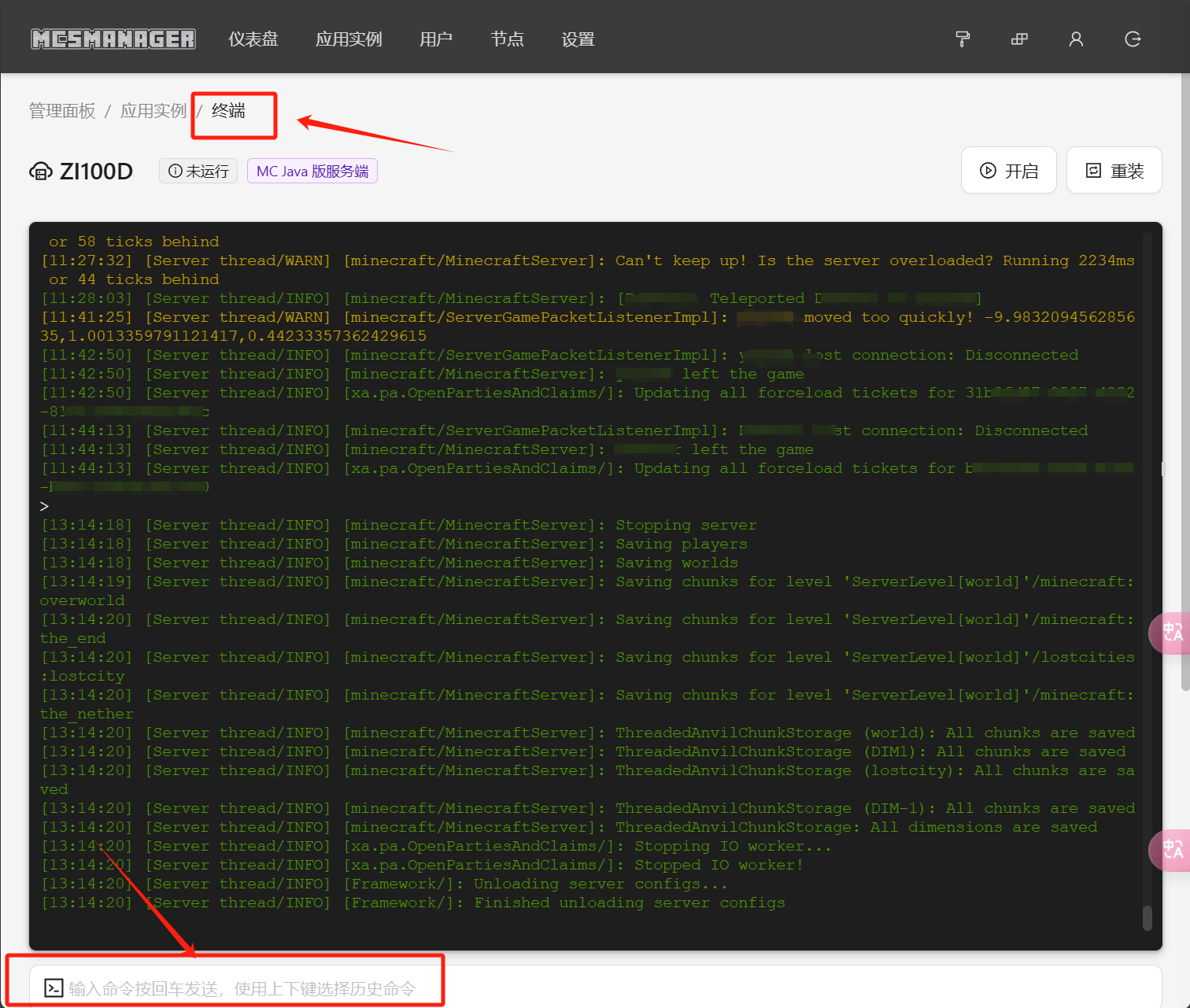Follow the 应用实例 breadcrumb link
1190x1008 pixels.
(153, 111)
